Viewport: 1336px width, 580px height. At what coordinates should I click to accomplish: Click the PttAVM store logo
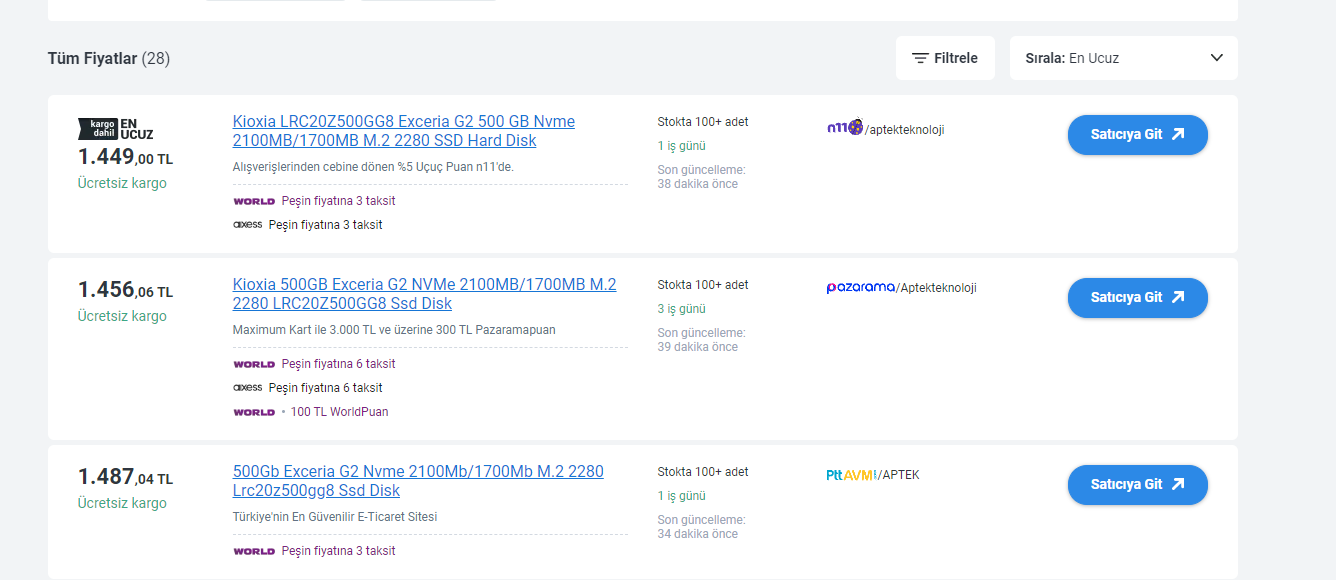point(850,475)
